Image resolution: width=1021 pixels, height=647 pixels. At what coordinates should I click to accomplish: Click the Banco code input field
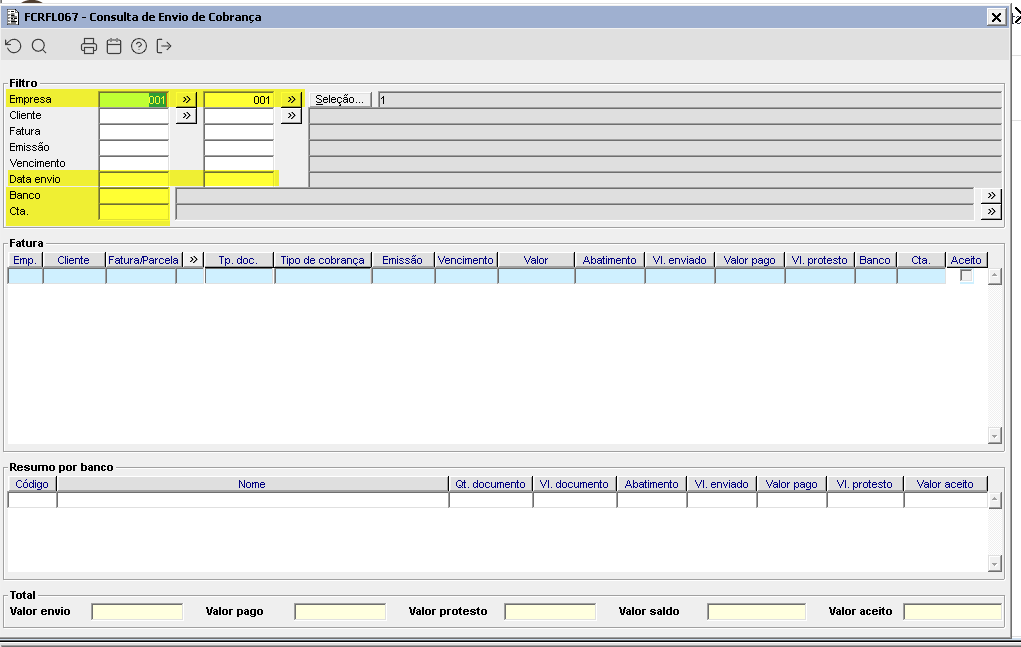coord(134,195)
